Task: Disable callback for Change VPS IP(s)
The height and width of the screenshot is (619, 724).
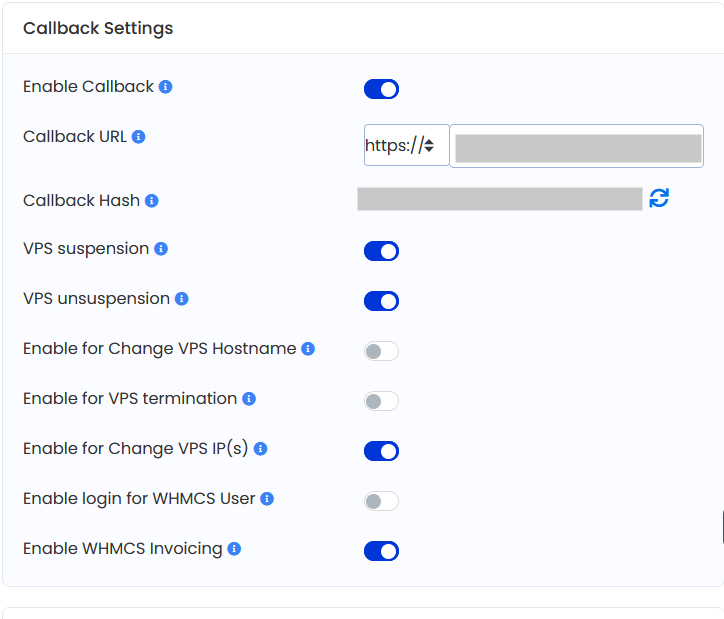Action: coord(381,451)
